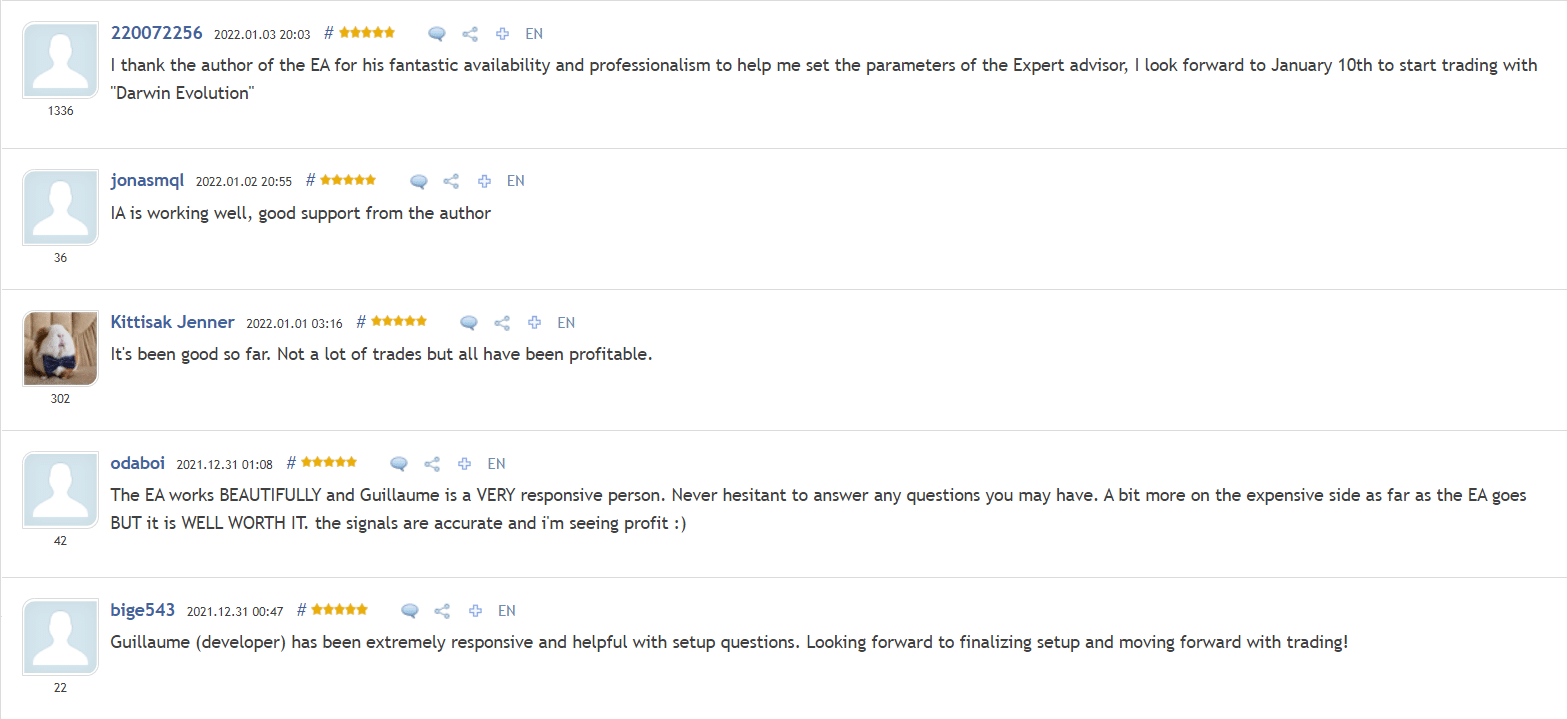This screenshot has height=719, width=1567.
Task: Toggle EN language on 220072256's review
Action: tap(534, 33)
